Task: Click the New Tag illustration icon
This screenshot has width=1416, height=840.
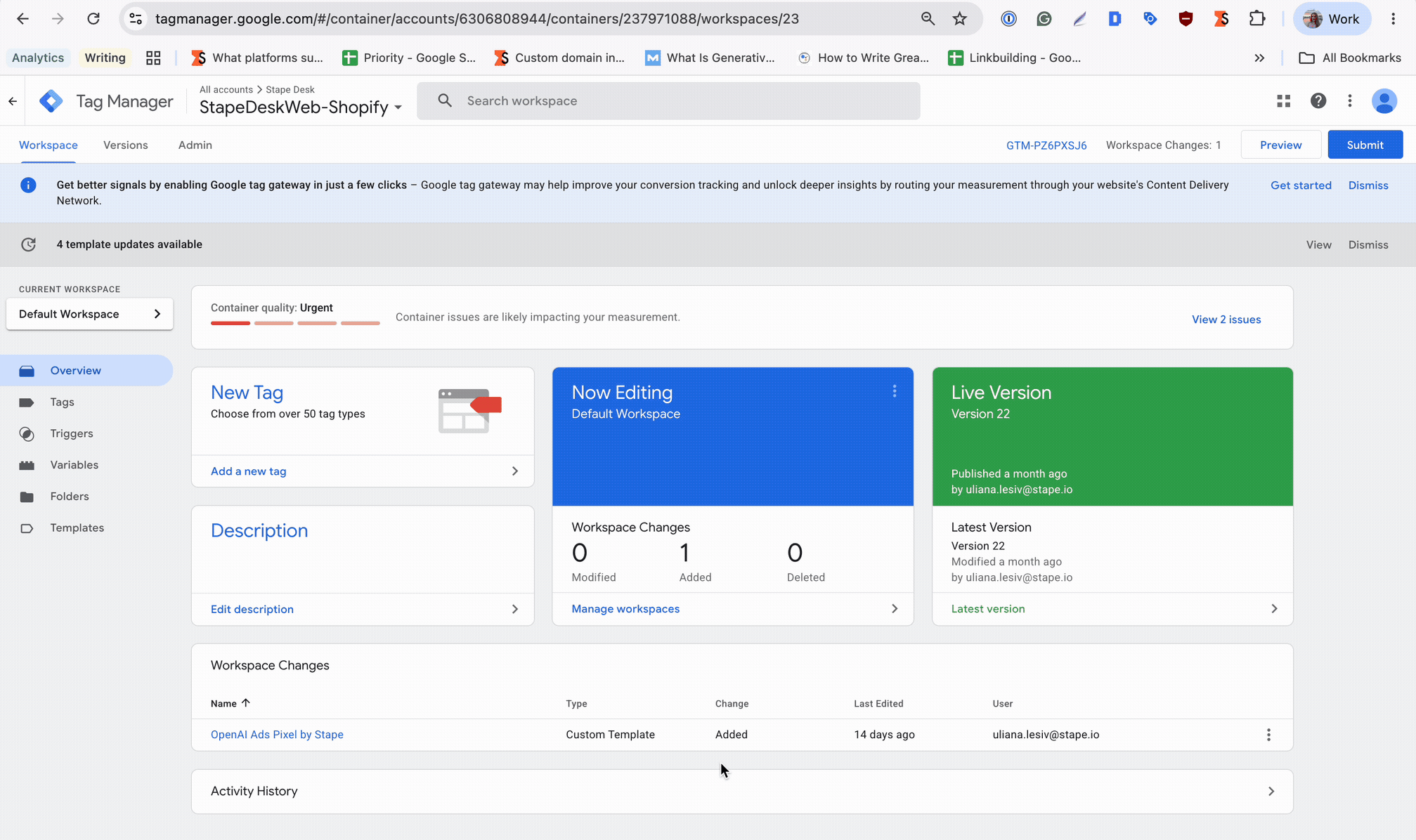Action: [469, 411]
